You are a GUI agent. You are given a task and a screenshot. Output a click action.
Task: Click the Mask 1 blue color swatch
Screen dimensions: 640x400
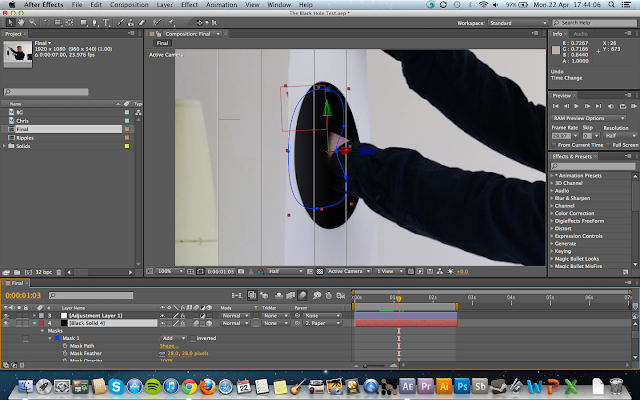coord(57,338)
